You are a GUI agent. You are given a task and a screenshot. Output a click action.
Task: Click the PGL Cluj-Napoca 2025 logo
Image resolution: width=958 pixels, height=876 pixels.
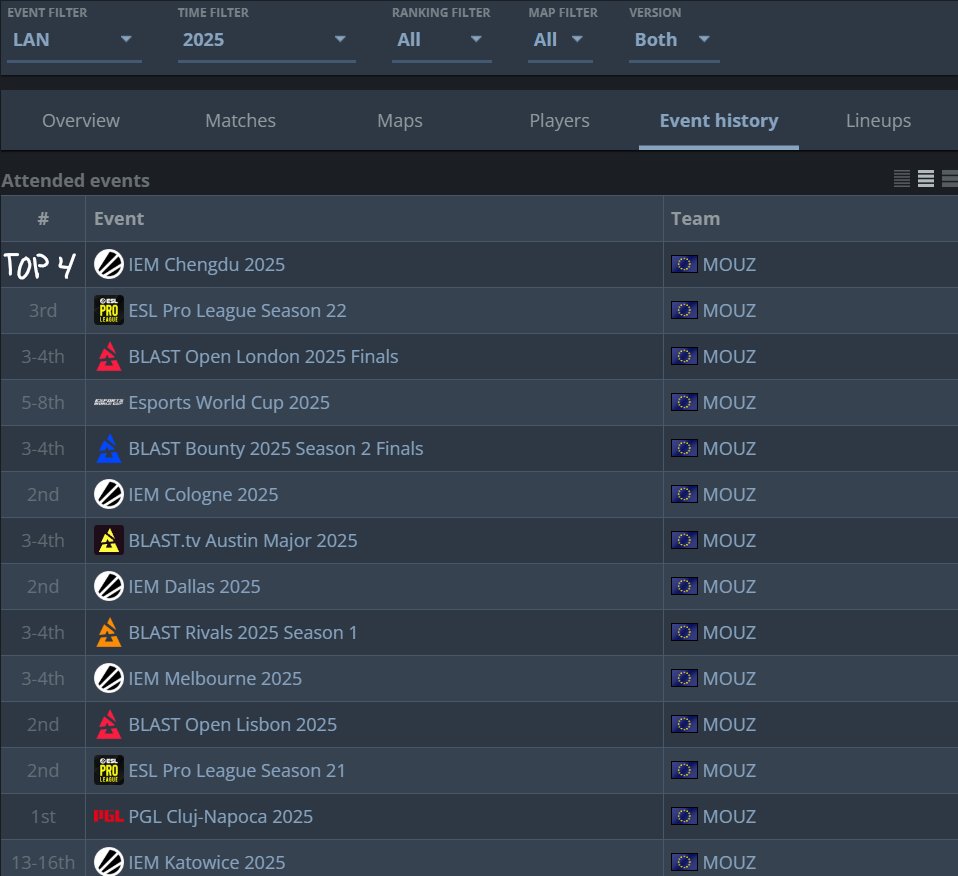point(109,816)
